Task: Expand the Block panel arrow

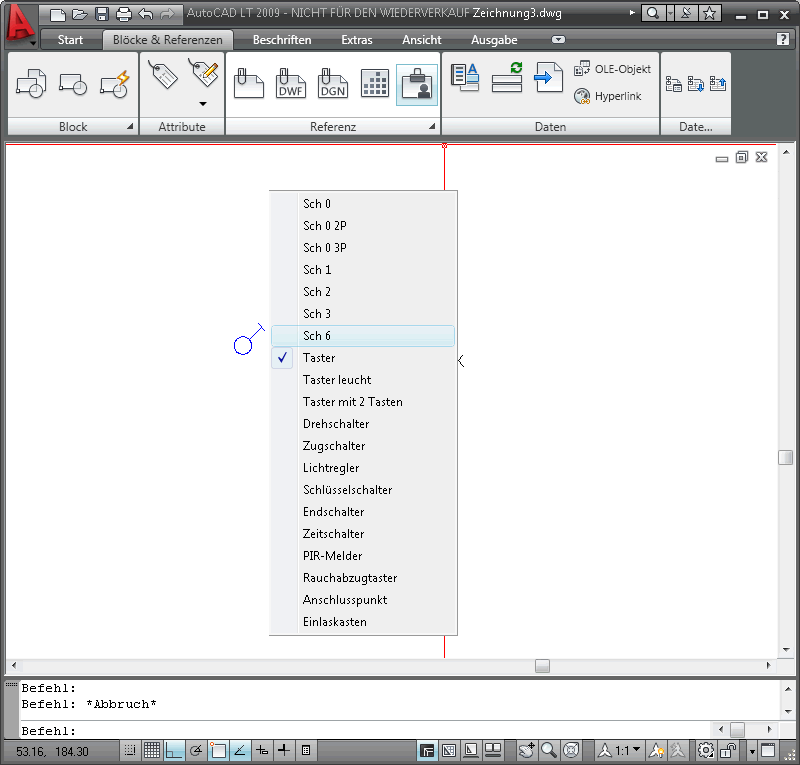Action: pos(129,127)
